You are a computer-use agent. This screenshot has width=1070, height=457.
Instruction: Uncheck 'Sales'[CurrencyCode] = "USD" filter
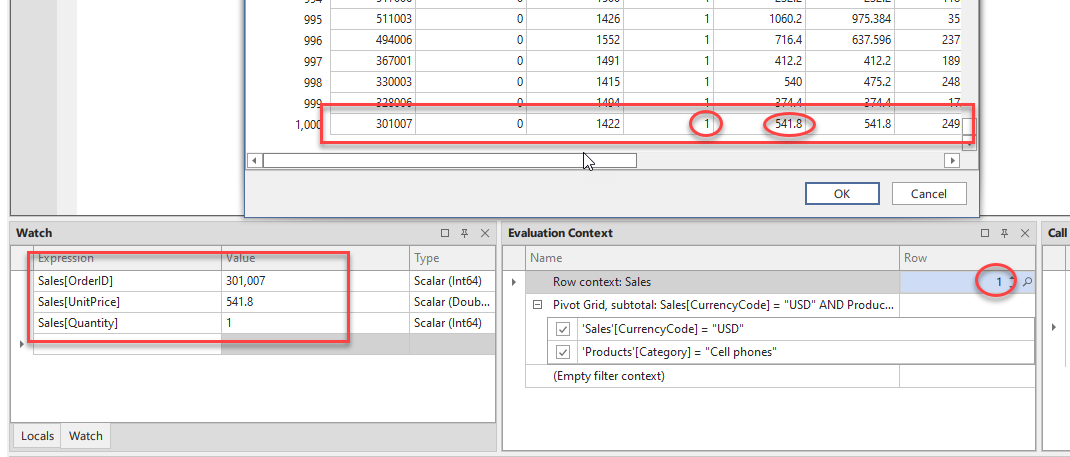coord(563,329)
